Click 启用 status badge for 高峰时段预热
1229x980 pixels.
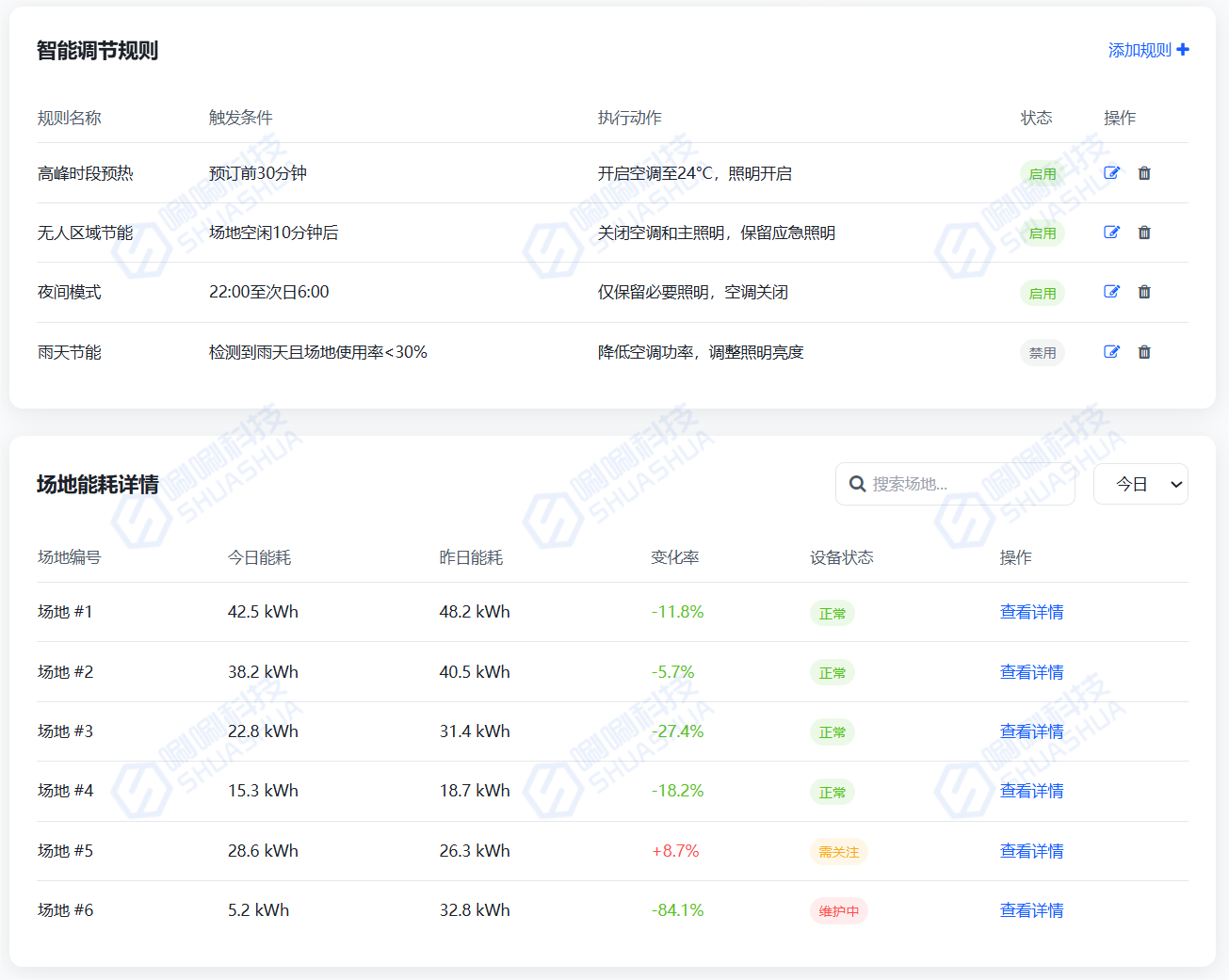point(1042,174)
